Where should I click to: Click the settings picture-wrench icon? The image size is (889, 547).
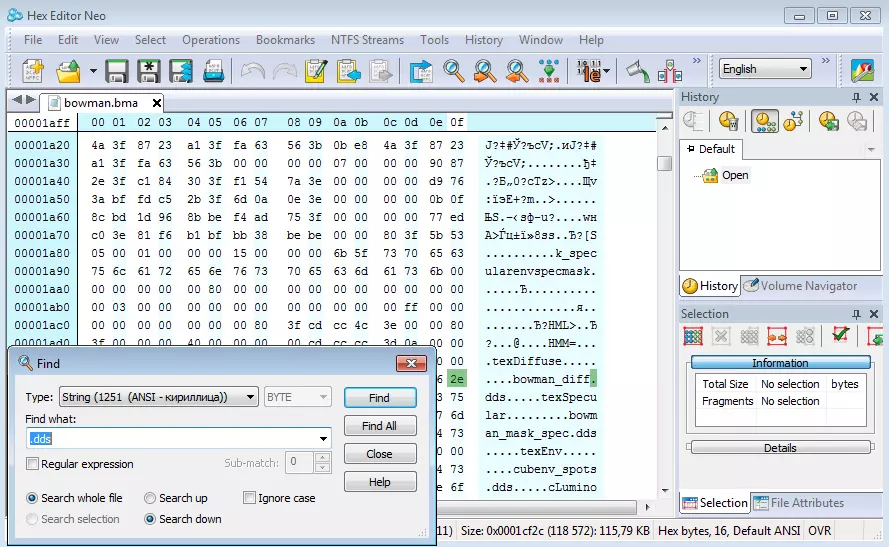tap(862, 71)
